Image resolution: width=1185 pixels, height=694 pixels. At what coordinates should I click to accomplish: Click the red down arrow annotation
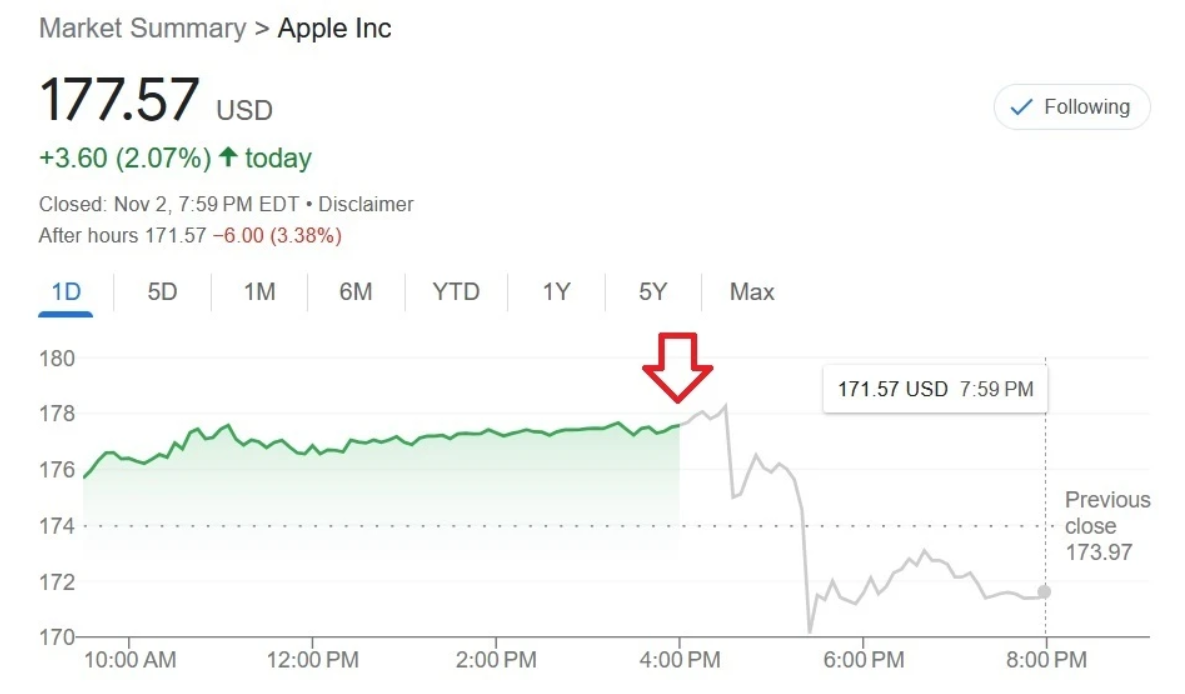coord(677,367)
